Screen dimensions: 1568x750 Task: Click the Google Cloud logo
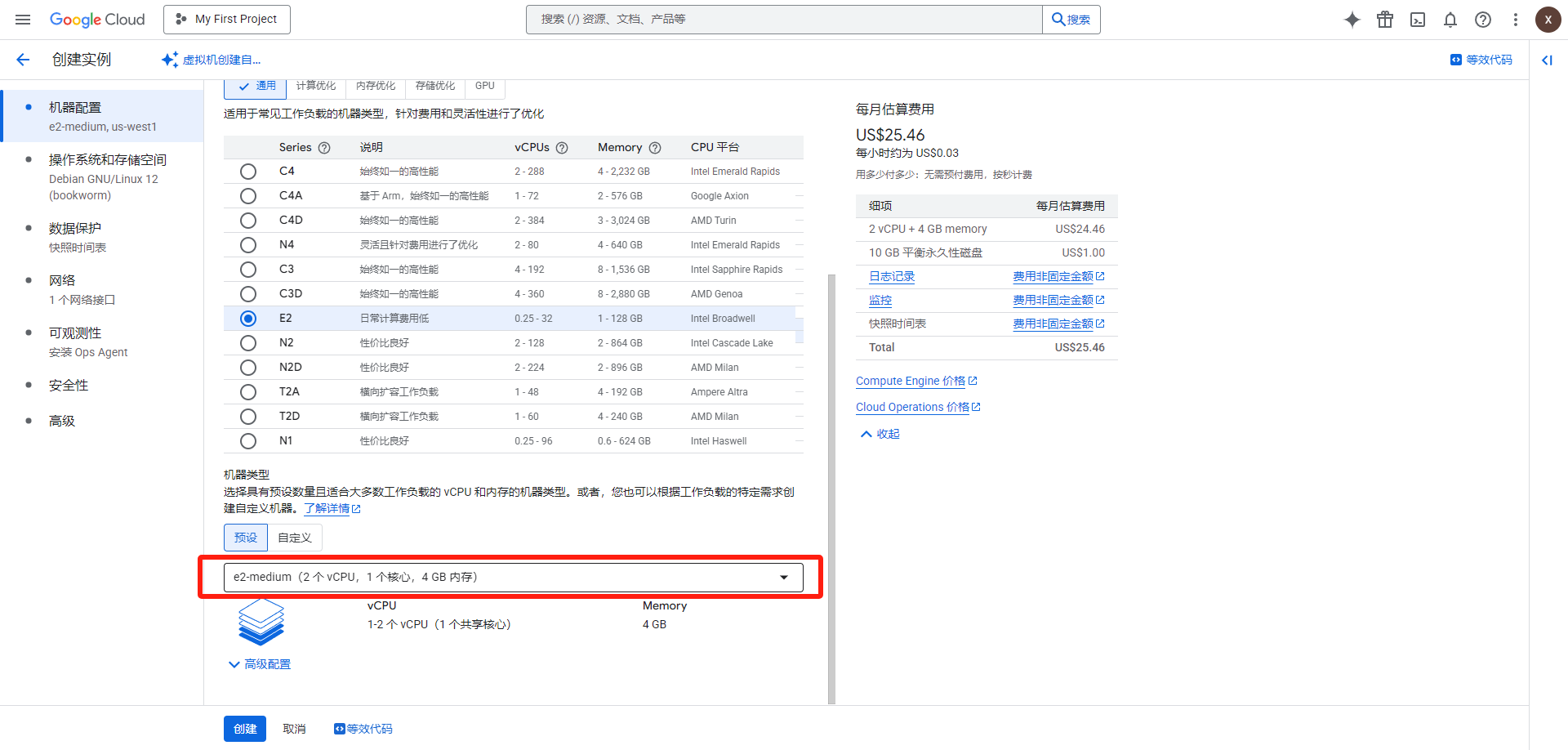coord(97,20)
